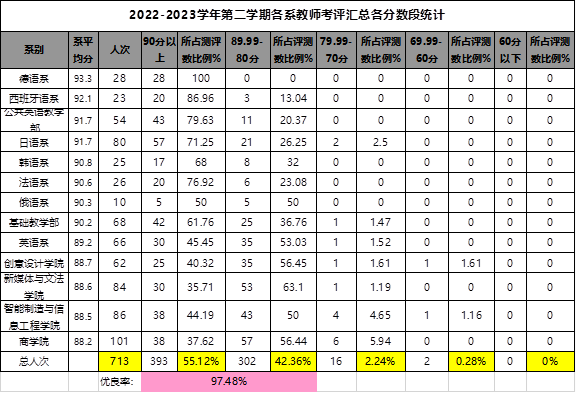
Task: Click the table title cell 2022-2023学年第二学期
Action: (x=287, y=15)
